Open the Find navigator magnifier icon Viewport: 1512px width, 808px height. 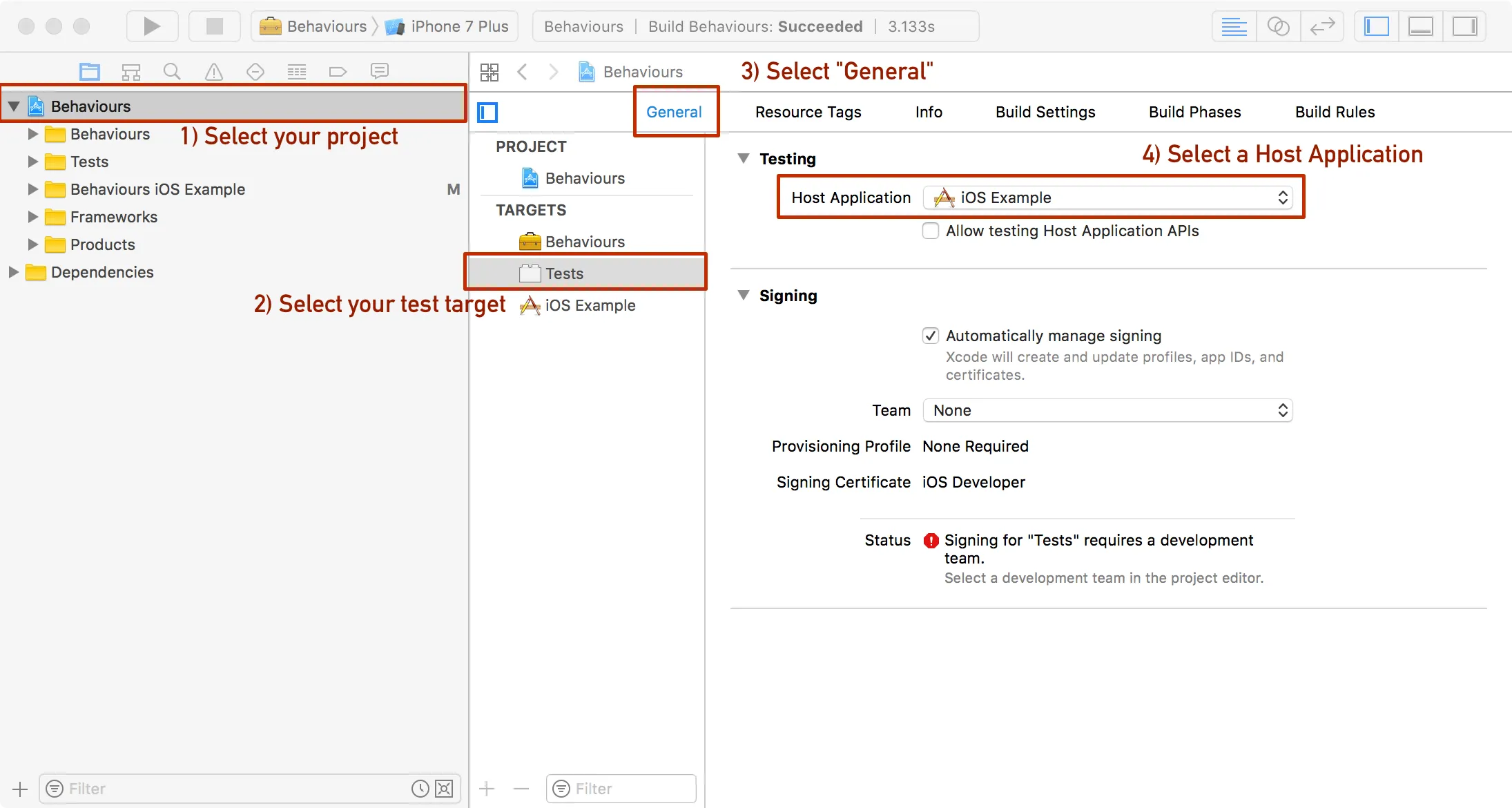click(172, 71)
